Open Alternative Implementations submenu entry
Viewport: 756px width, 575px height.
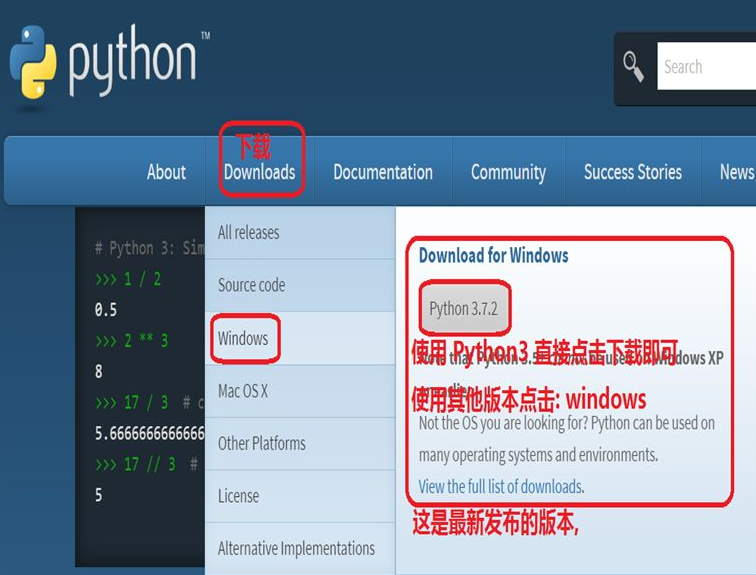(296, 548)
